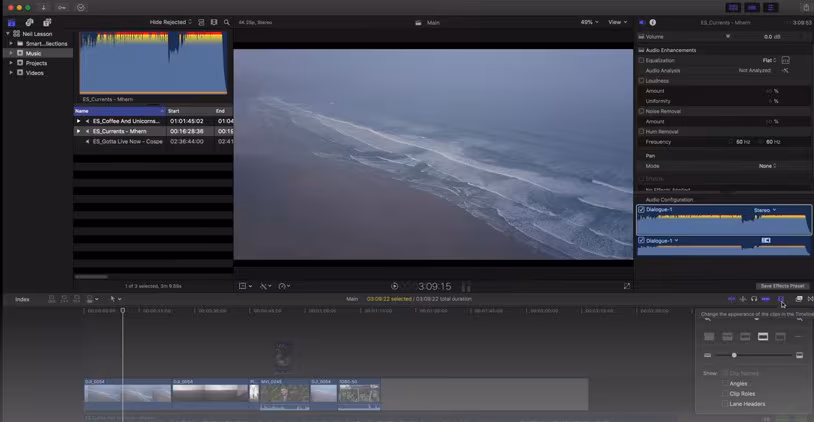Screen dimensions: 814x422
Task: Toggle timeline visibility icon in top toolbar
Action: [752, 7]
